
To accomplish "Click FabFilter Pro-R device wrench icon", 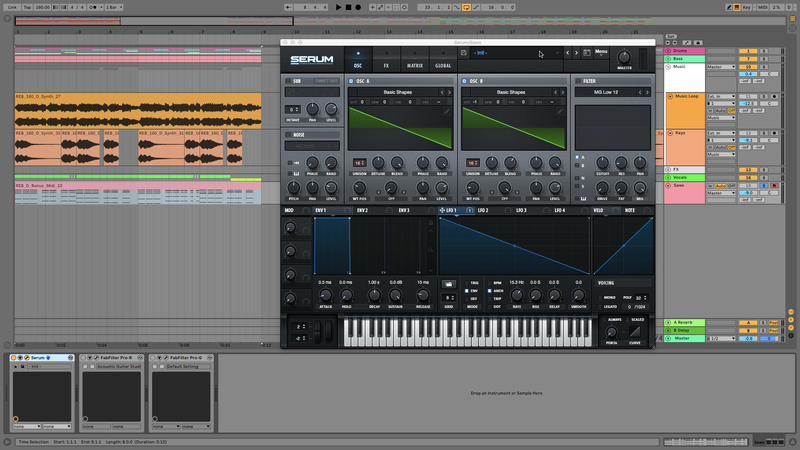I will [96, 358].
